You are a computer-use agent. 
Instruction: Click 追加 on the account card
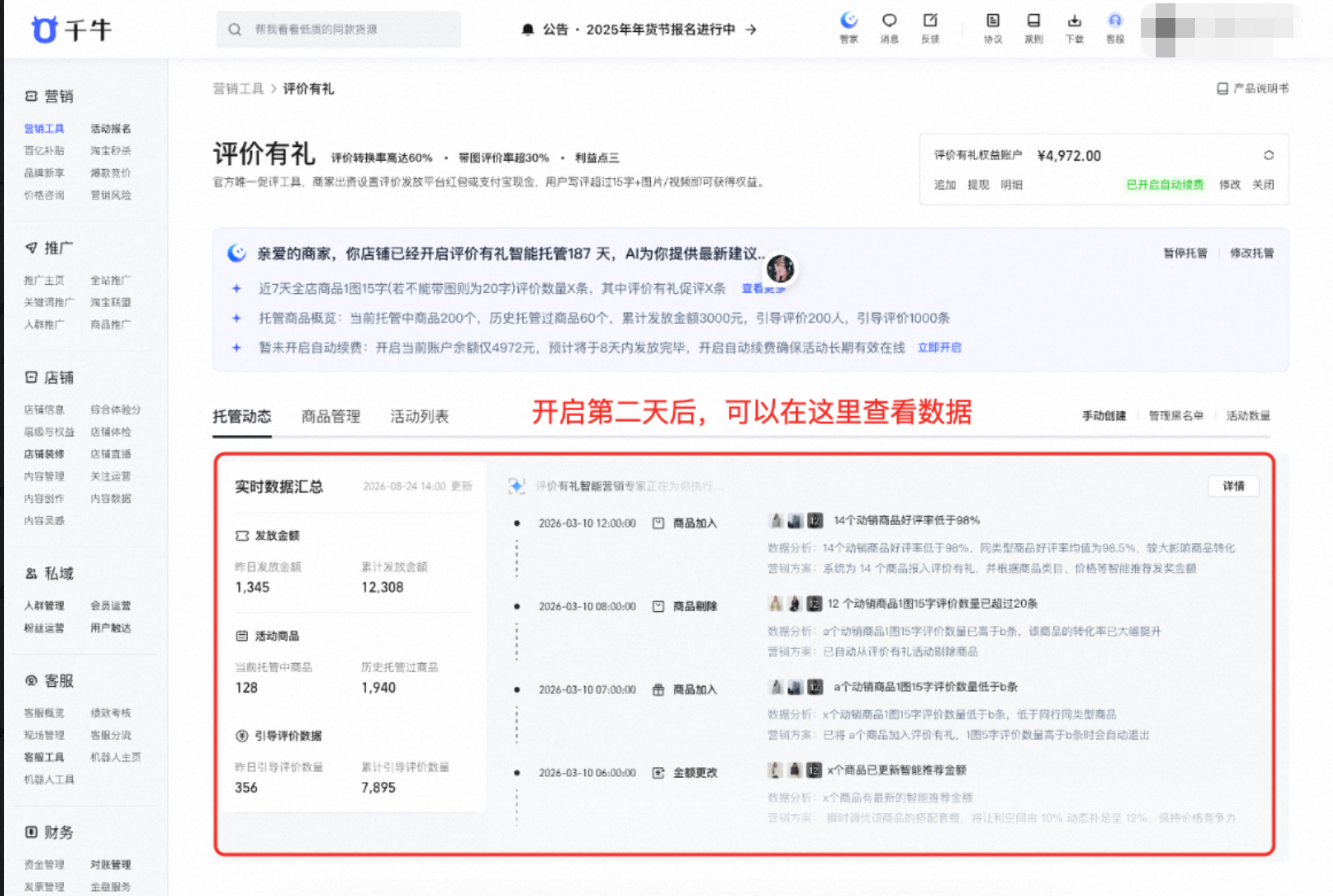click(945, 185)
